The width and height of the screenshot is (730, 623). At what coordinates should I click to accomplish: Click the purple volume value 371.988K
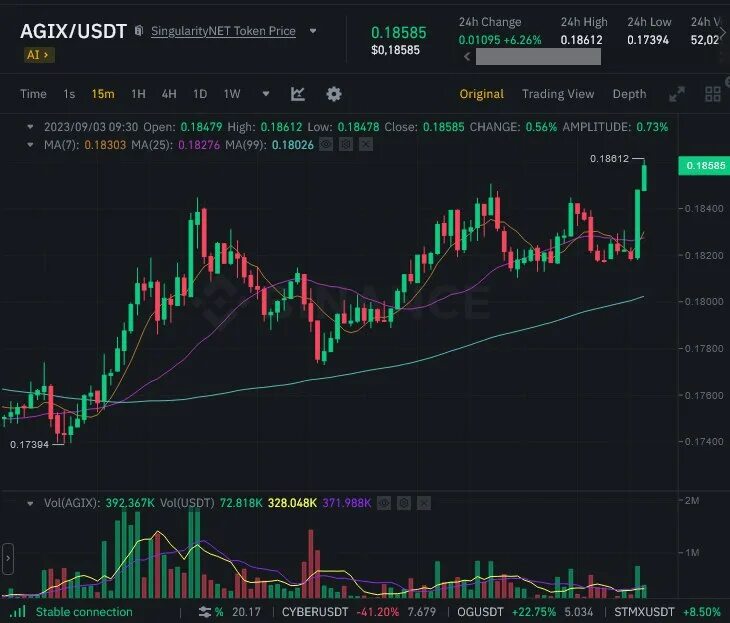tap(347, 503)
